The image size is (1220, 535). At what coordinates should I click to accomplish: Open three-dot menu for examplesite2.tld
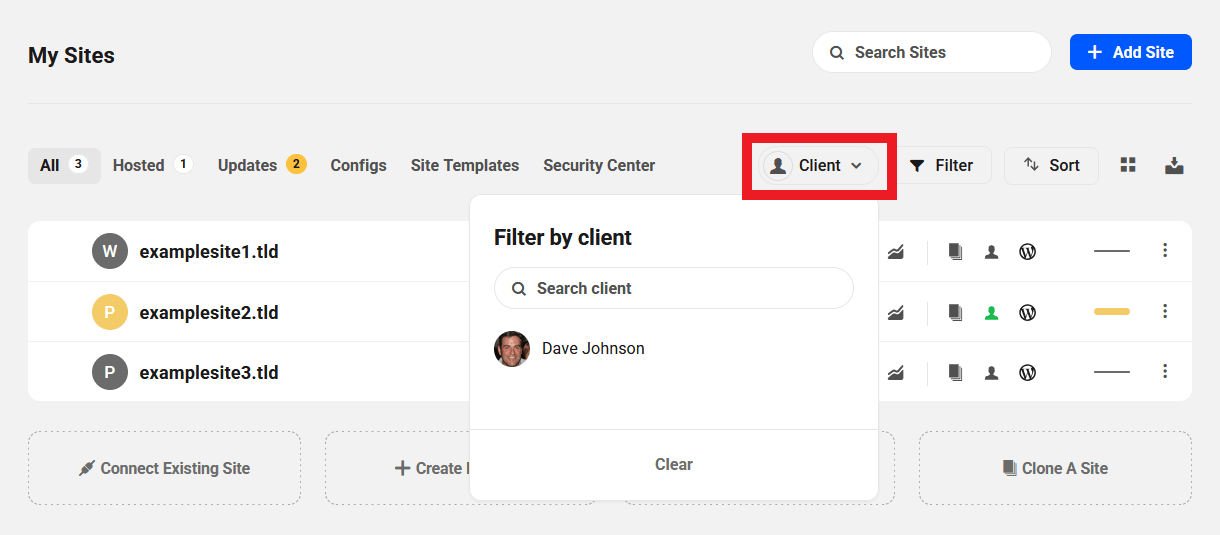tap(1165, 312)
